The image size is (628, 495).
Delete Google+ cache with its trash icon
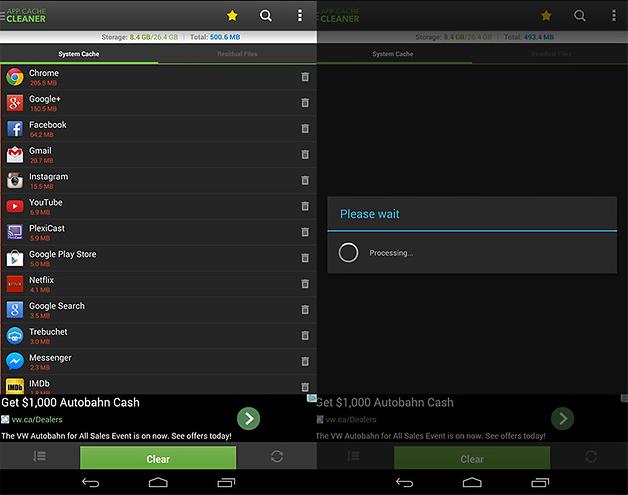(305, 103)
